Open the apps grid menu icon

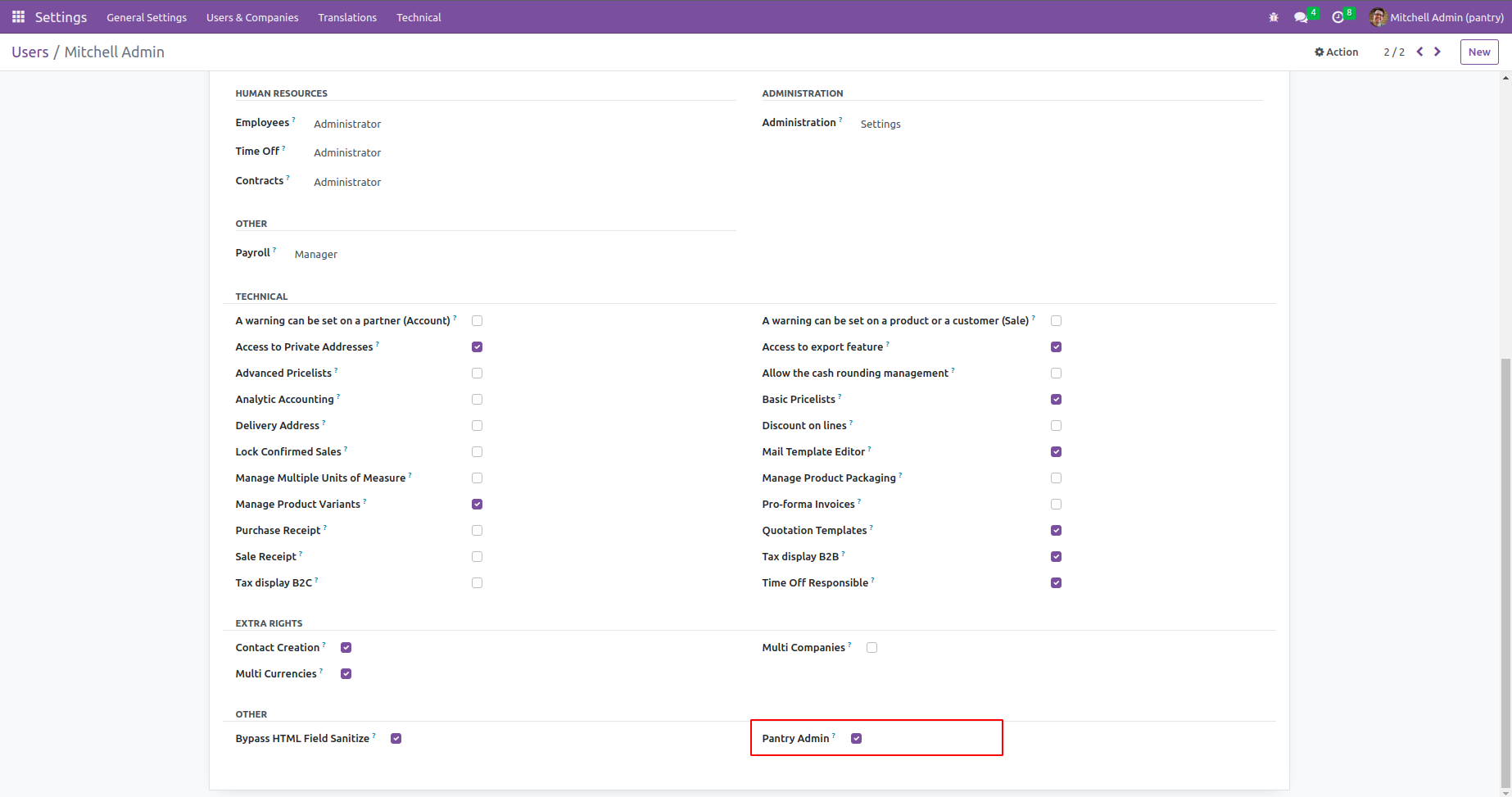click(x=18, y=17)
